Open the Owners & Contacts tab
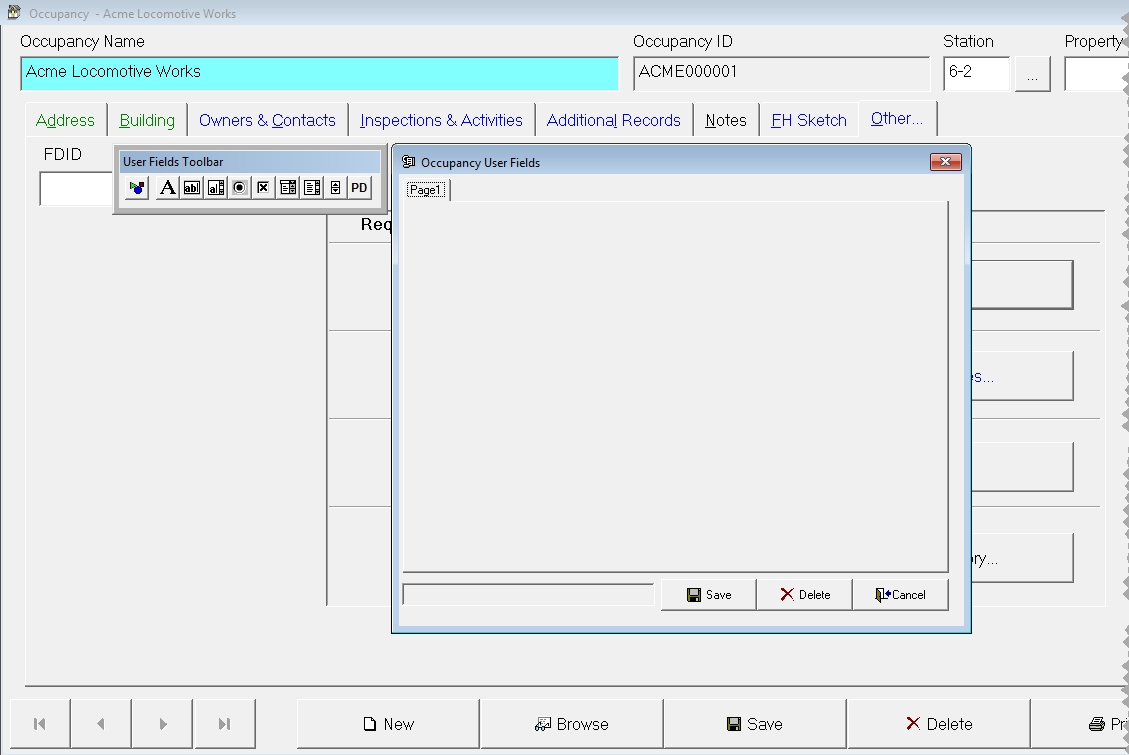The image size is (1129, 755). point(267,120)
